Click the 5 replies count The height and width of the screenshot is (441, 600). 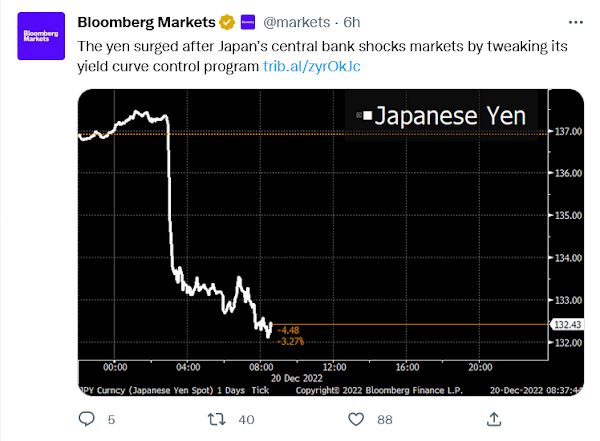[111, 420]
